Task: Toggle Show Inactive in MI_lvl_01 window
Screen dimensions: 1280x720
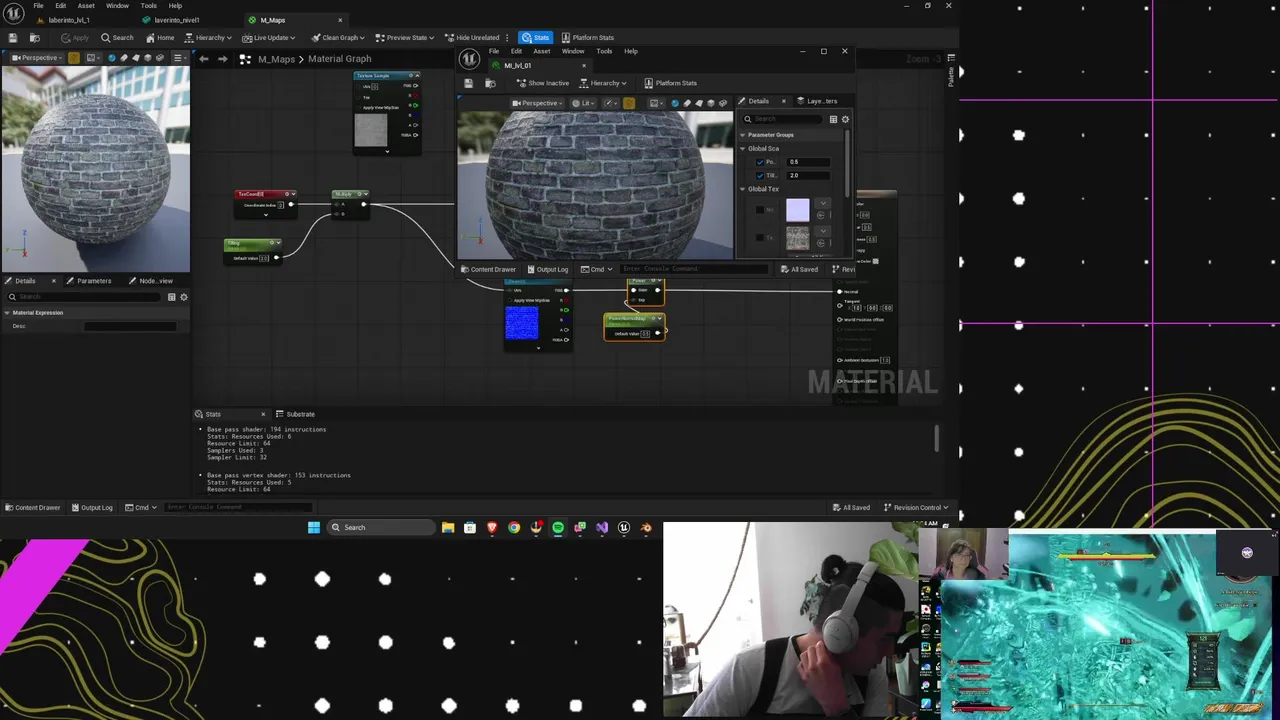Action: click(x=542, y=83)
